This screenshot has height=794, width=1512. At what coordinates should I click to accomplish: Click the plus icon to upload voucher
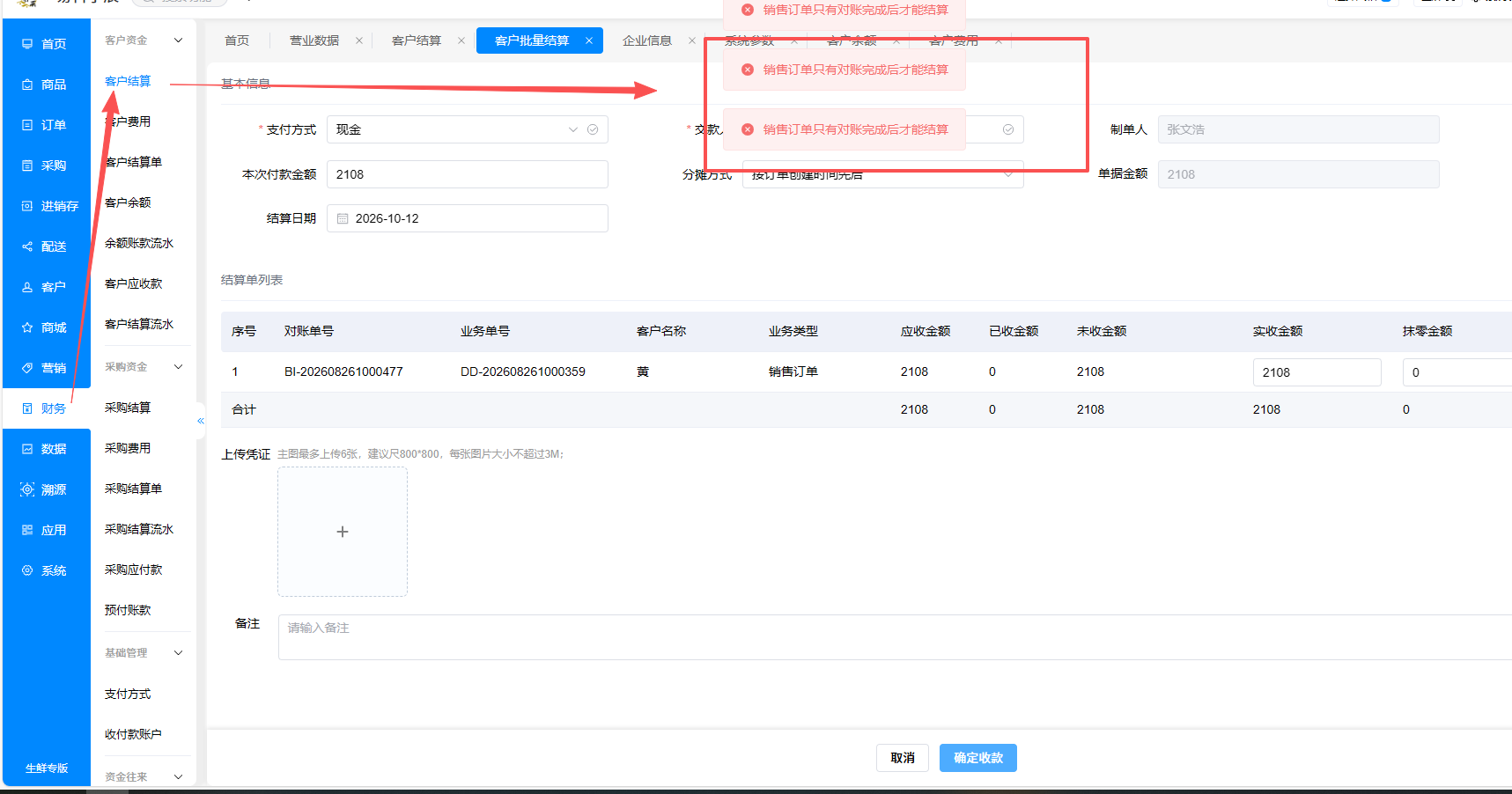click(343, 532)
